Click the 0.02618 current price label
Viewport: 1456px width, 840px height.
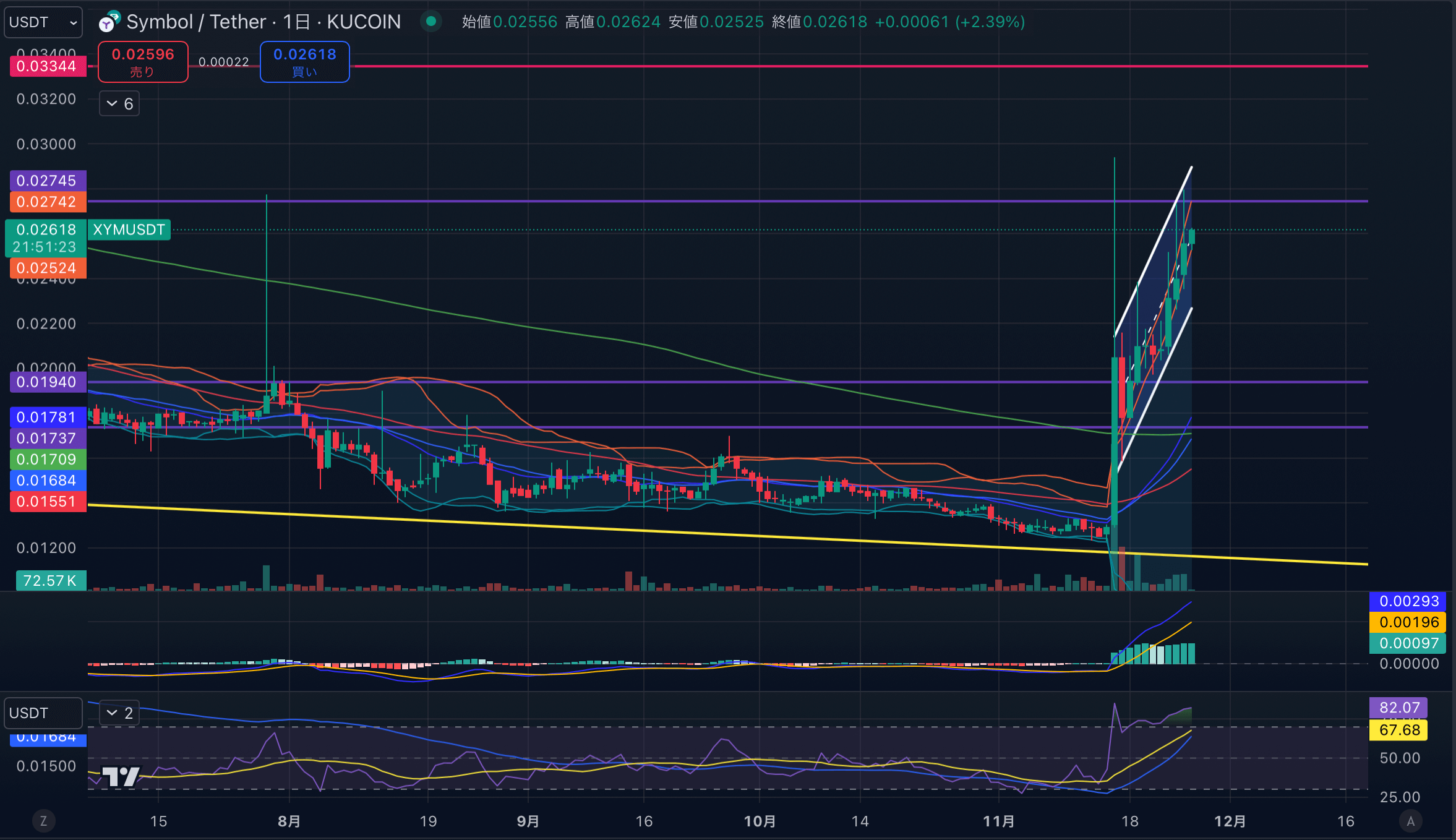tap(46, 238)
